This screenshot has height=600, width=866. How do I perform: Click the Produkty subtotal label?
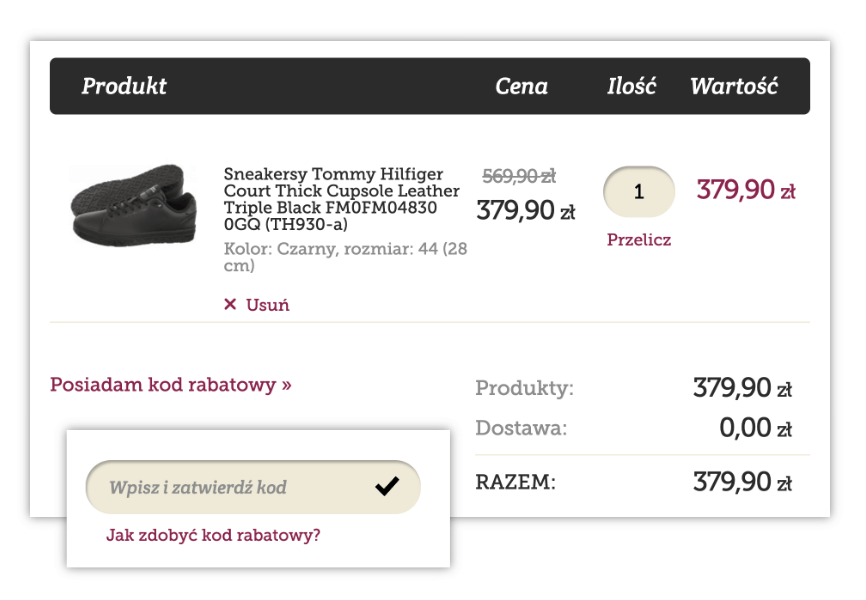click(524, 388)
